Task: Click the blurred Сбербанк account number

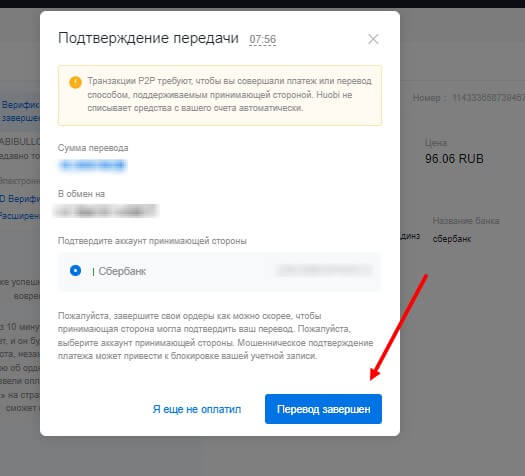Action: [x=324, y=270]
